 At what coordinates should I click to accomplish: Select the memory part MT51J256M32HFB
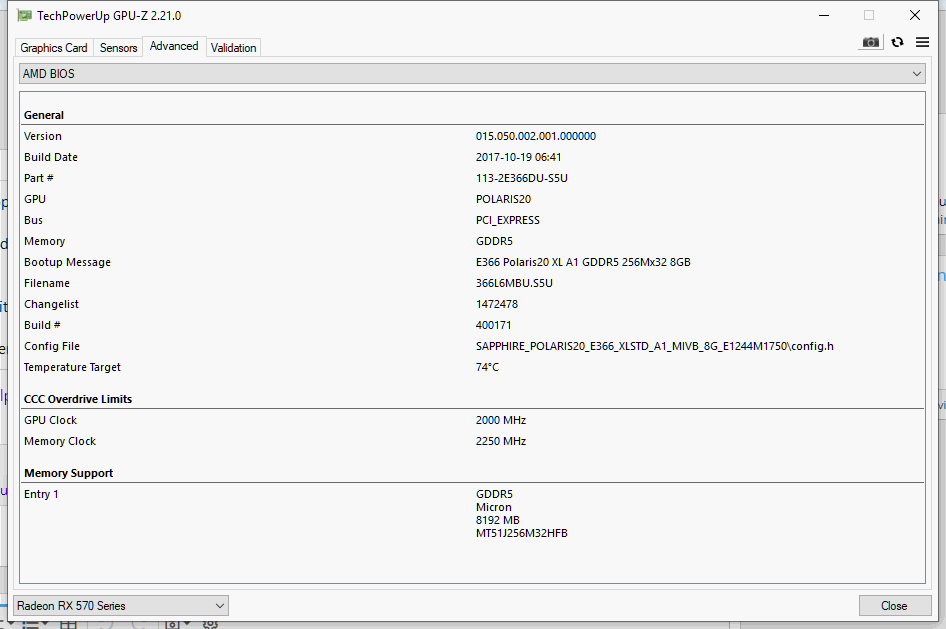tap(521, 533)
